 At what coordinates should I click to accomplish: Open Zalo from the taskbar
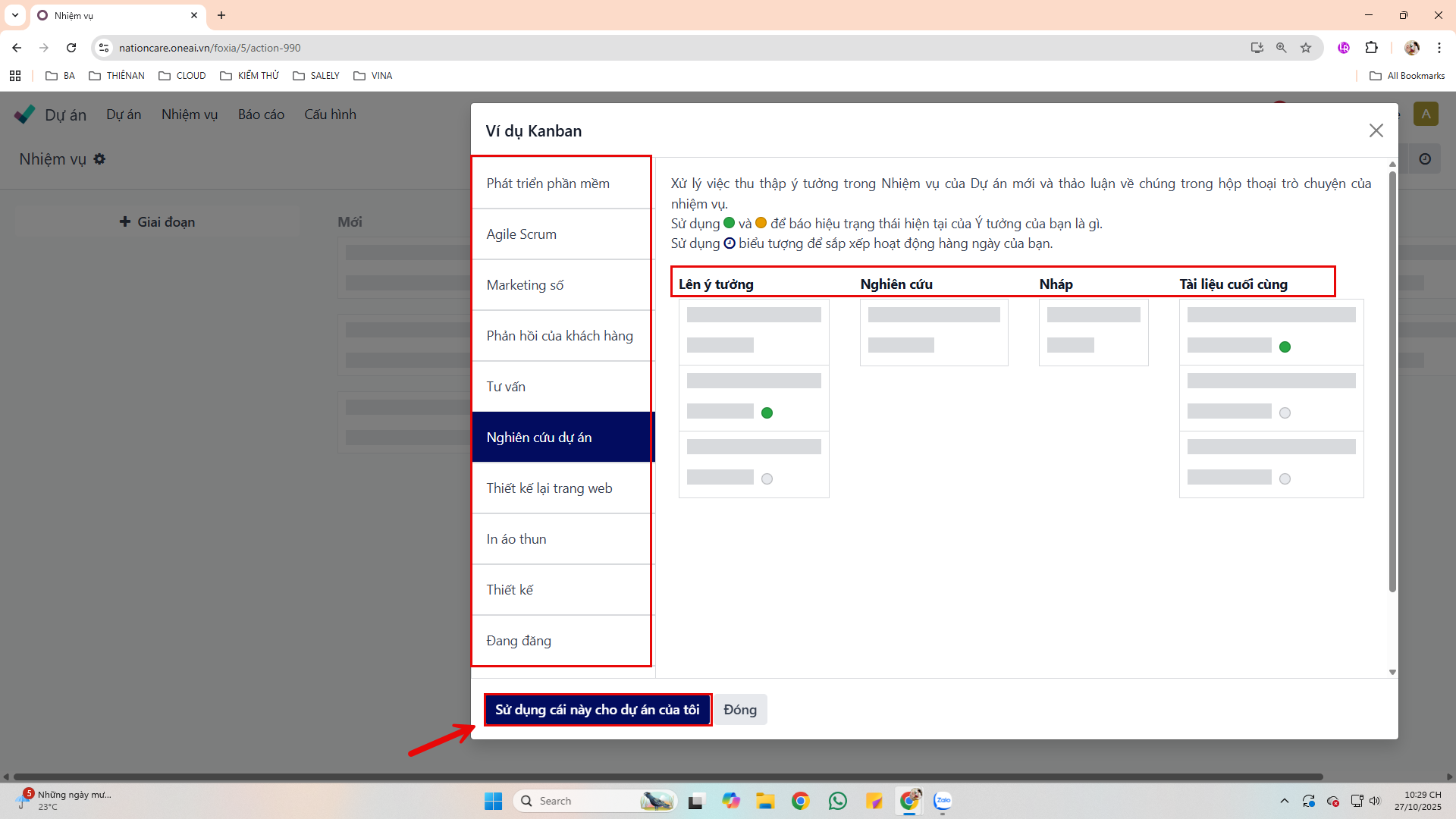click(x=943, y=801)
